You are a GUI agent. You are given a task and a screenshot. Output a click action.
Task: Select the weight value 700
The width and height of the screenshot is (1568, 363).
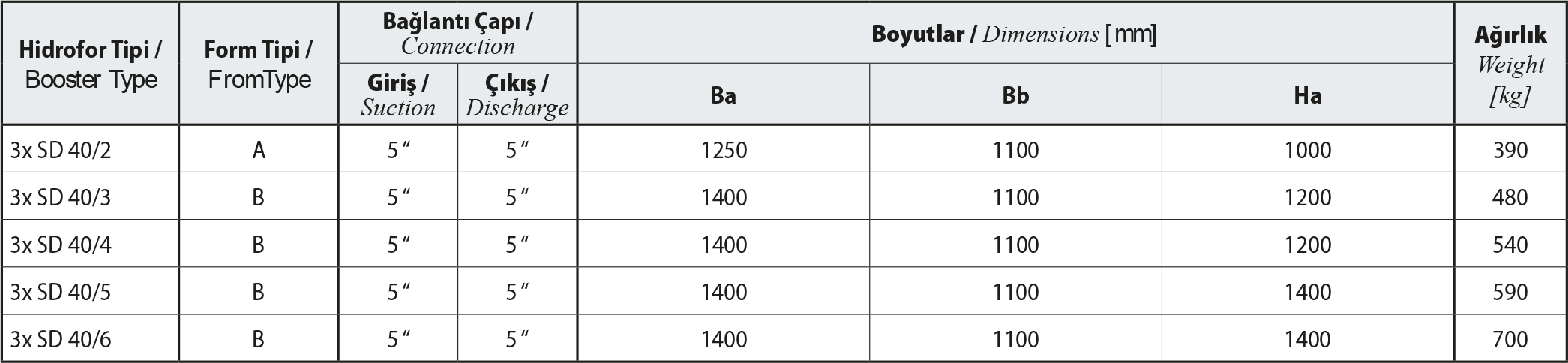[x=1510, y=339]
